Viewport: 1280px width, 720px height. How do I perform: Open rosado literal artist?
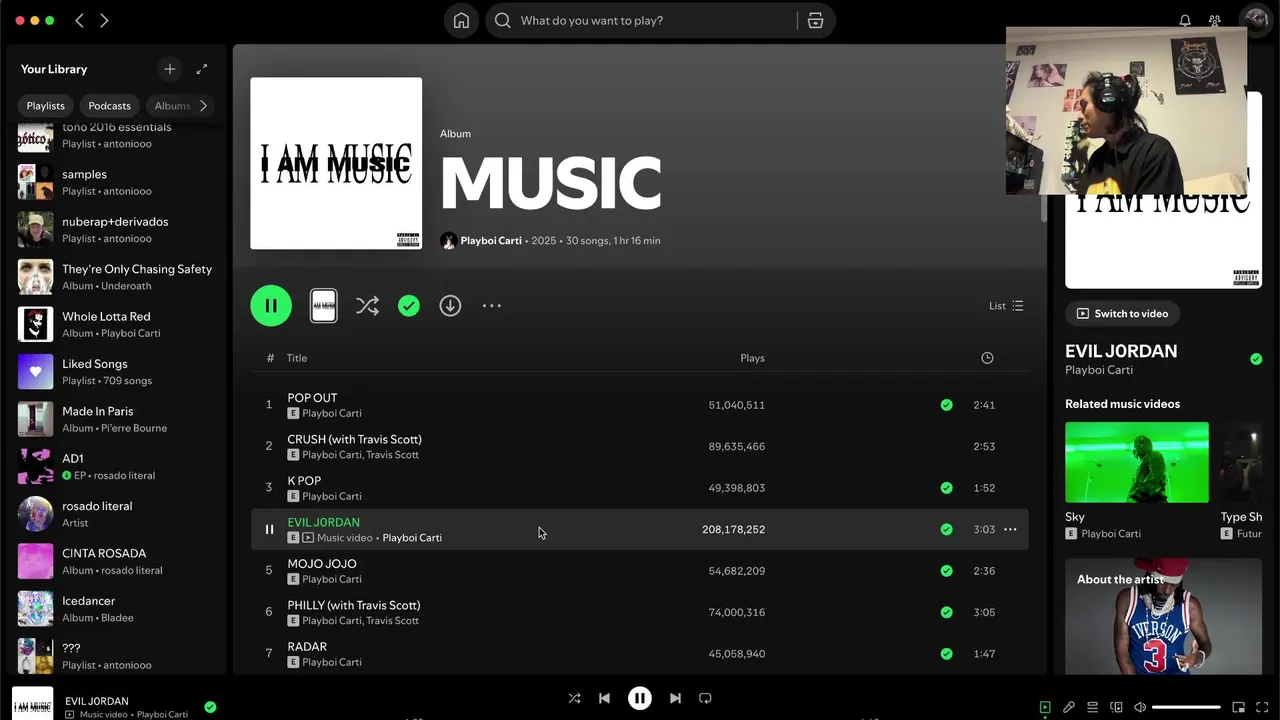[116, 514]
